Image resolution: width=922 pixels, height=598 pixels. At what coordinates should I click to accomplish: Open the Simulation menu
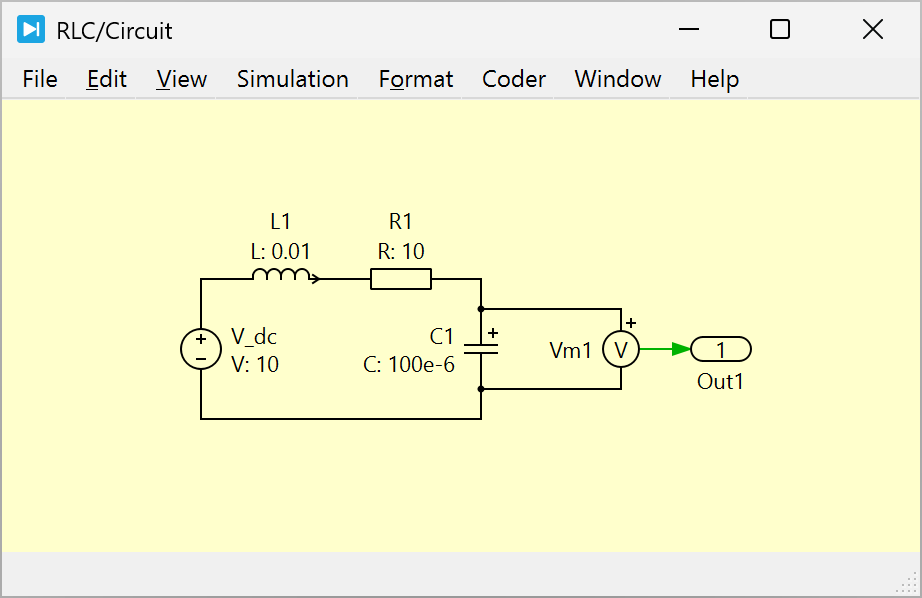(x=292, y=79)
